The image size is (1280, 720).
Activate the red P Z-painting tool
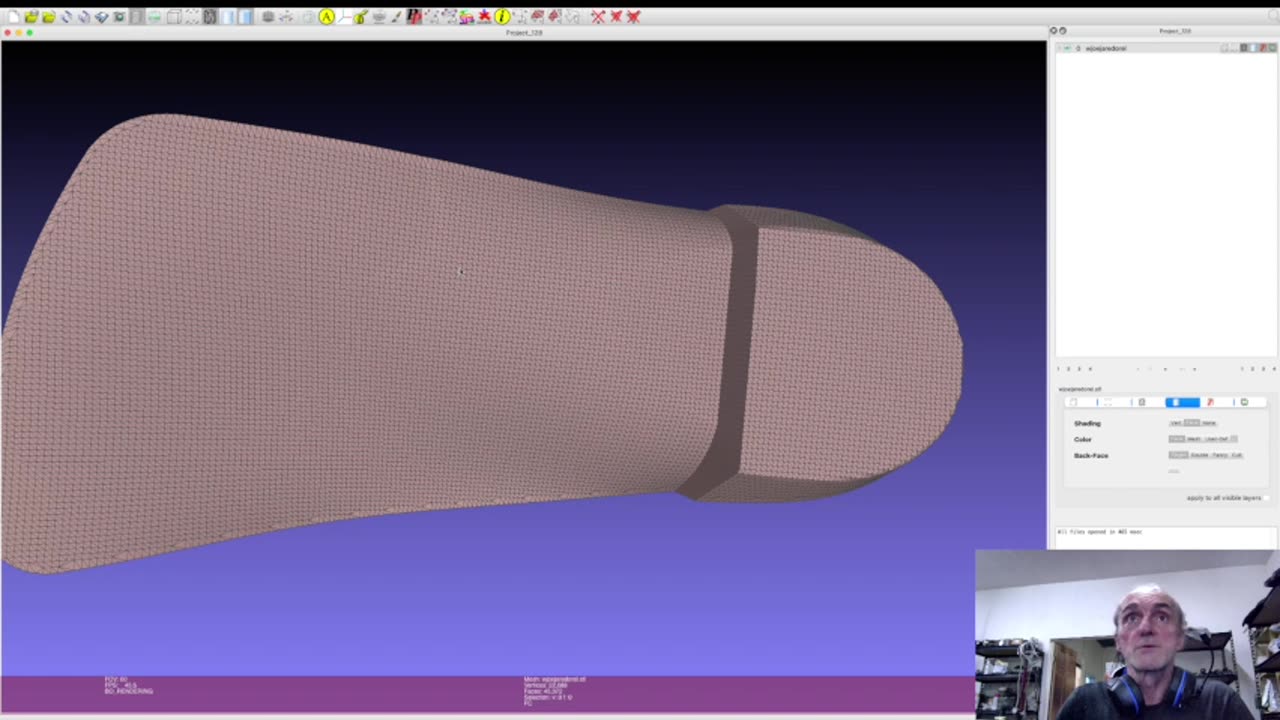pyautogui.click(x=413, y=16)
